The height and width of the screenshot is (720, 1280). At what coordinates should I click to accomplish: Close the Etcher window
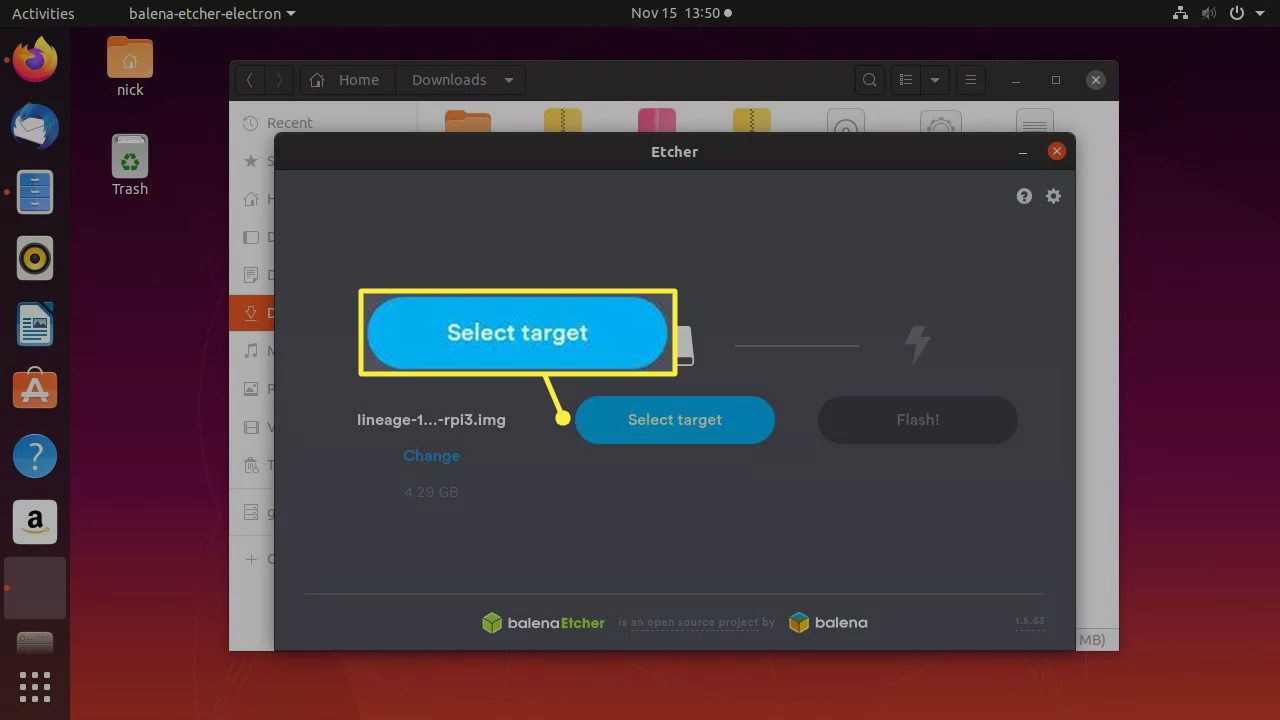point(1056,152)
